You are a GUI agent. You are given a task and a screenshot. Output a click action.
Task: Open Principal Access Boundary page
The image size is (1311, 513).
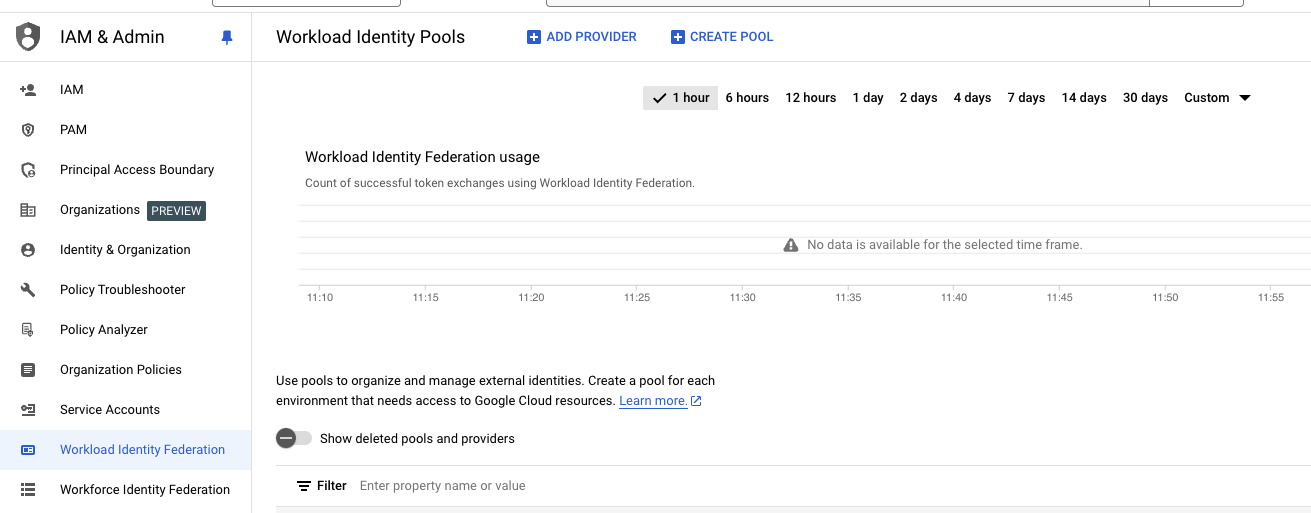pos(137,170)
